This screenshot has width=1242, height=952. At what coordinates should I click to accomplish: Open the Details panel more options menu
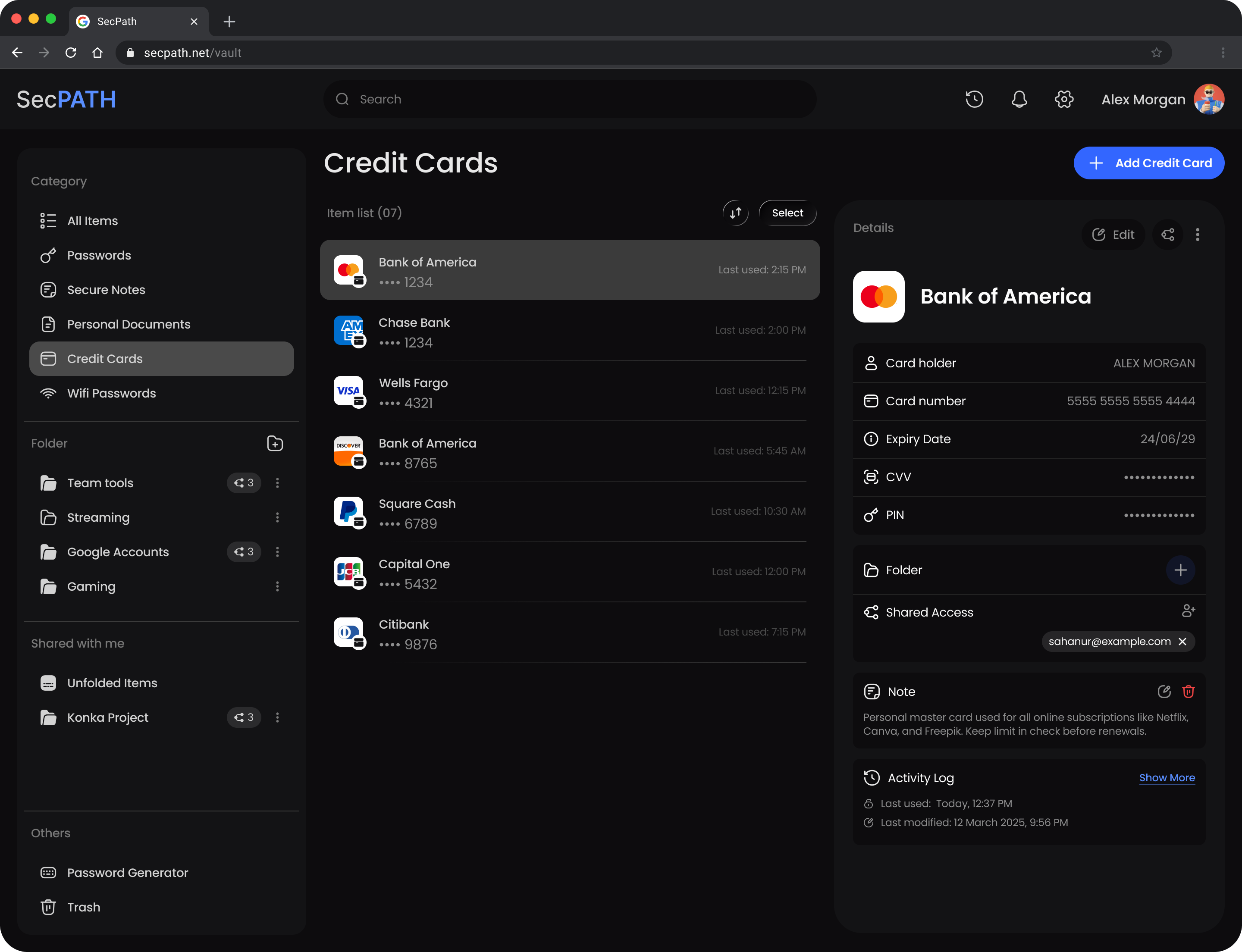(1197, 235)
